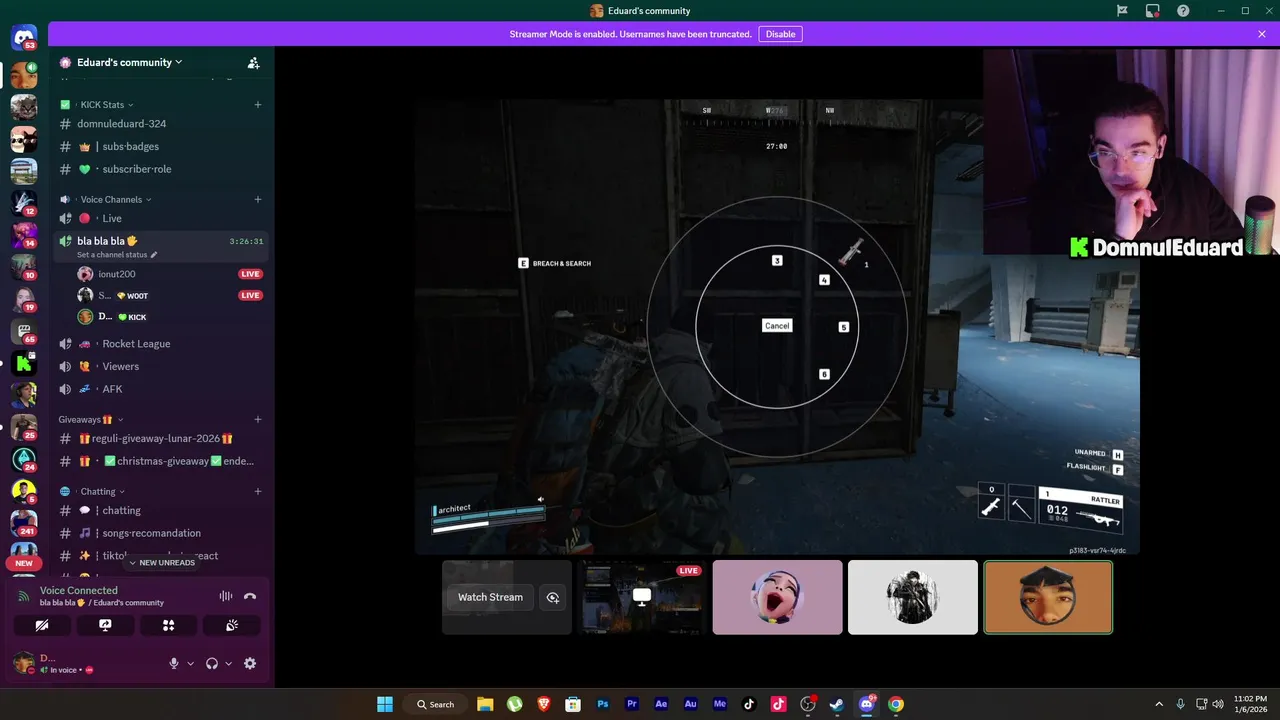The width and height of the screenshot is (1280, 720).
Task: Mute the microphone
Action: pos(174,663)
